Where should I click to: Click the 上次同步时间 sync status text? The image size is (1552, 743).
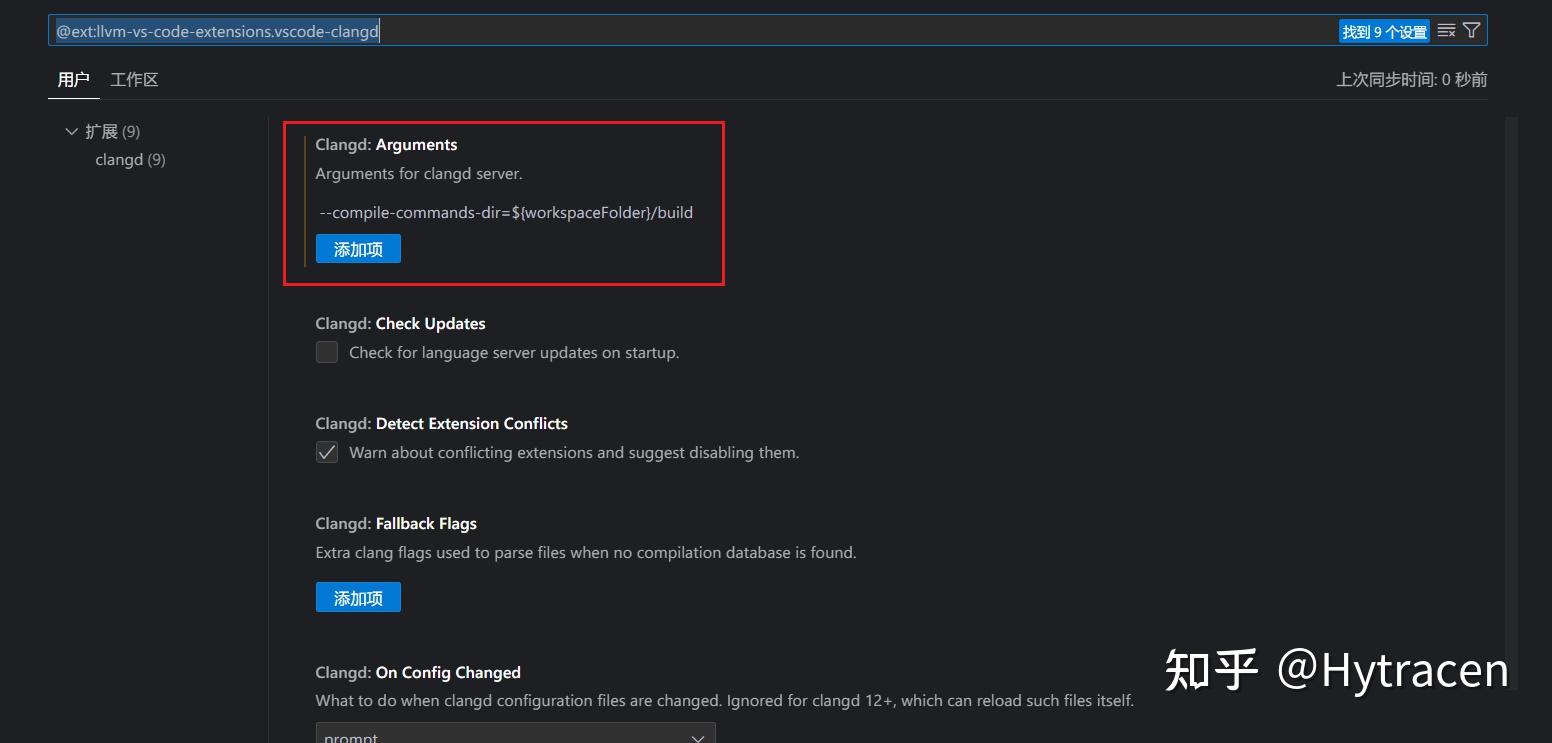pos(1411,80)
